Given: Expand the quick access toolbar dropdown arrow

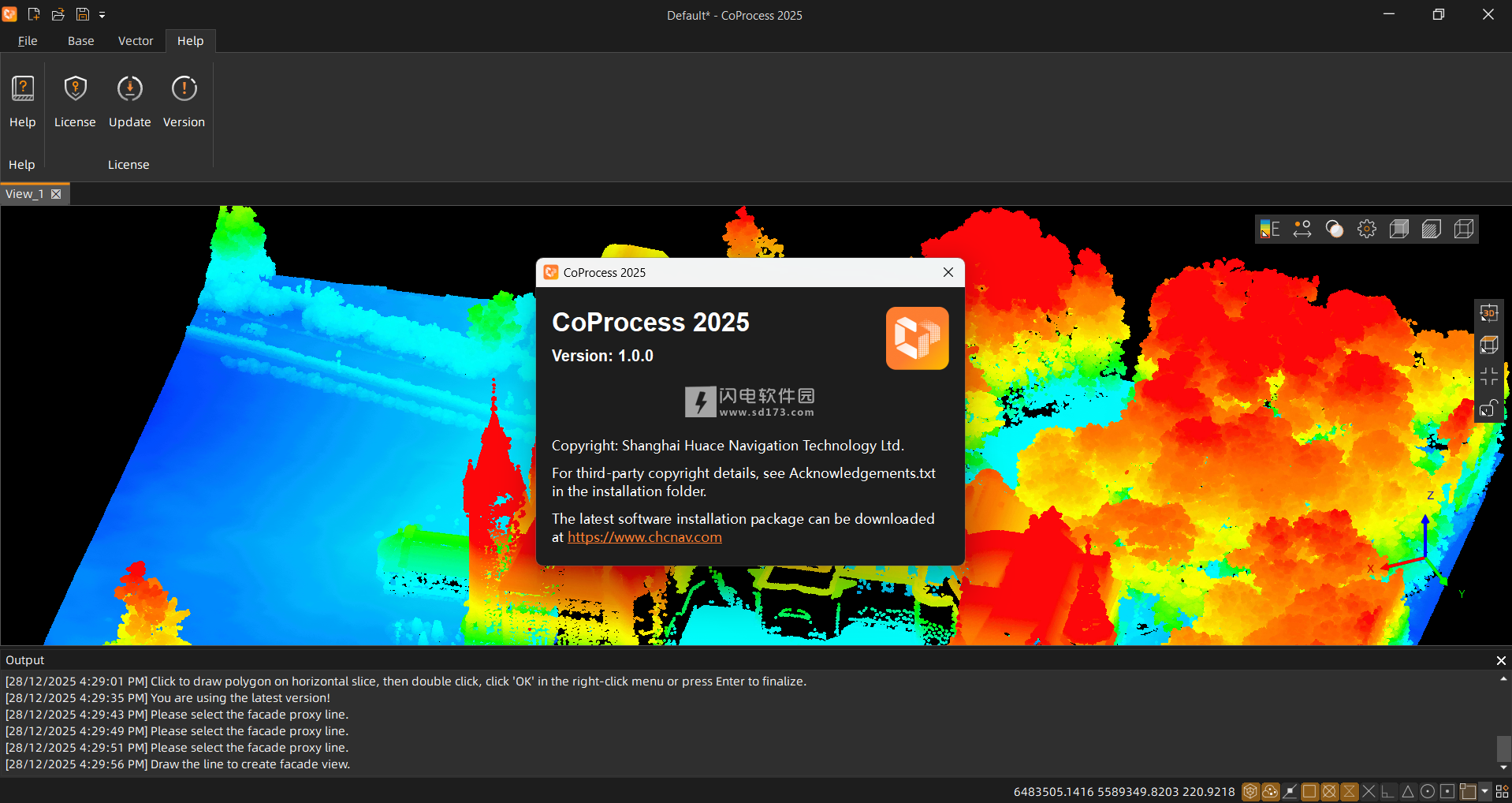Looking at the screenshot, I should pyautogui.click(x=102, y=15).
